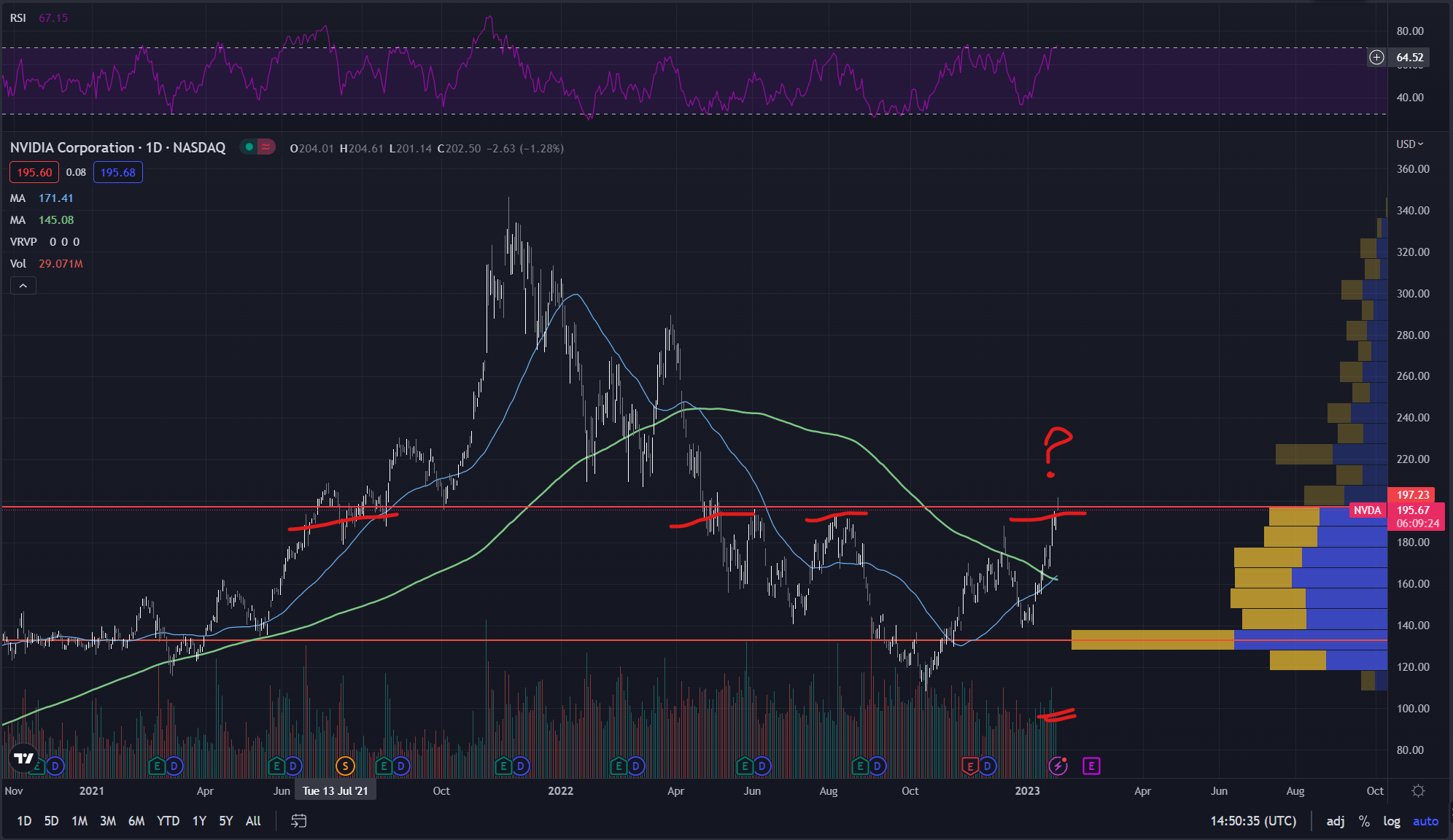
Task: Select the 5Y time range
Action: click(x=226, y=821)
